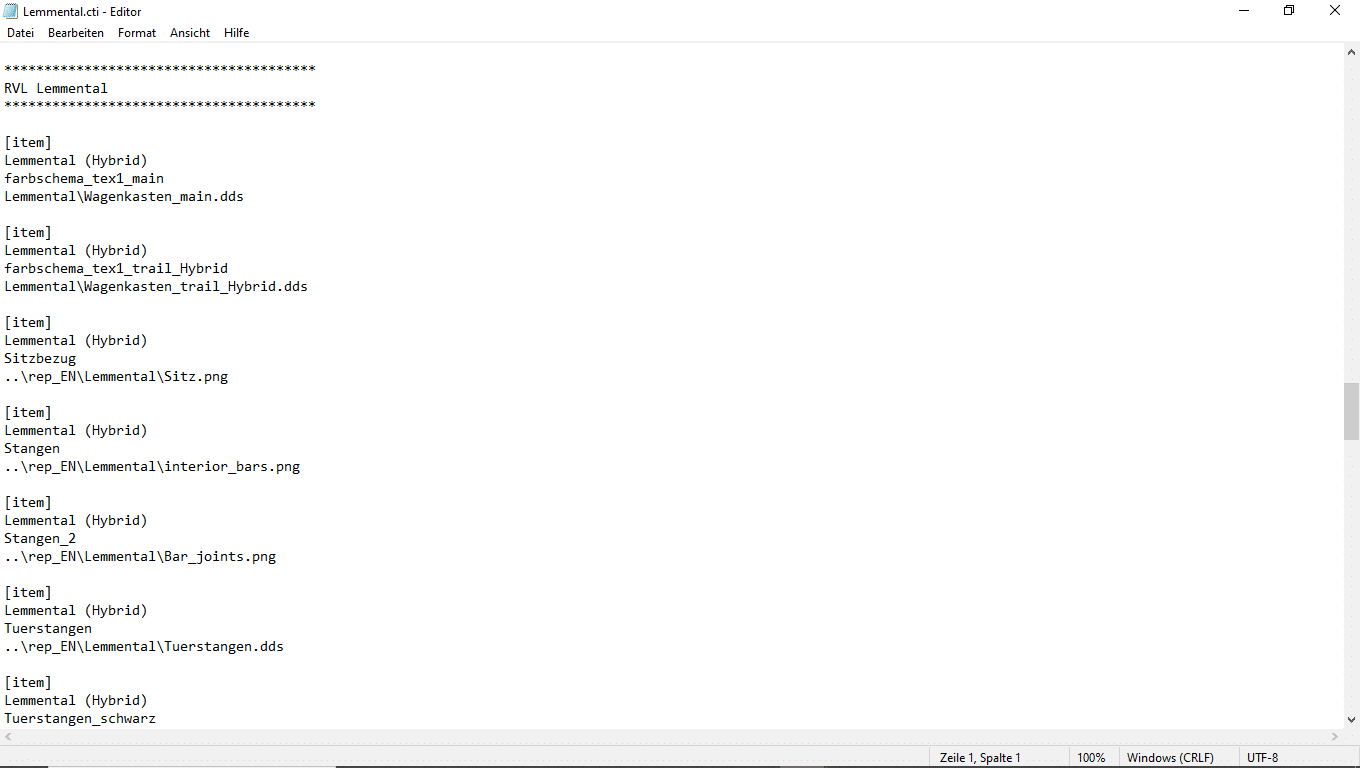The height and width of the screenshot is (768, 1360).
Task: Click the Windows (CRLF) status bar field
Action: click(x=1170, y=758)
